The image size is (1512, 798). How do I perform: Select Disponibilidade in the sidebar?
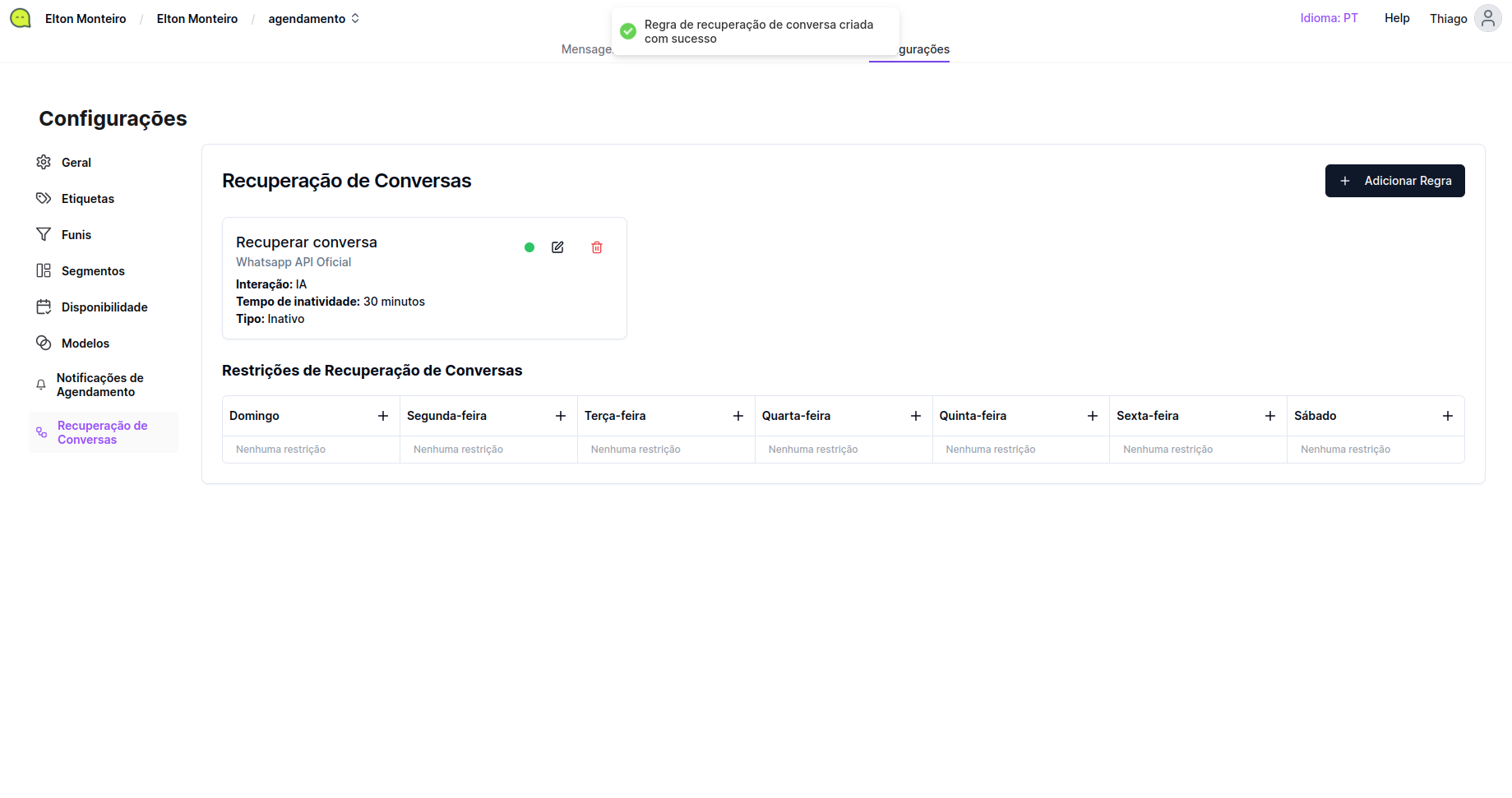pyautogui.click(x=104, y=307)
